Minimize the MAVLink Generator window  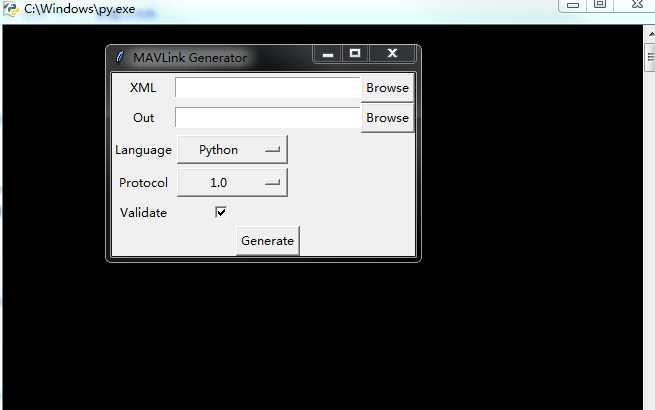tap(328, 53)
